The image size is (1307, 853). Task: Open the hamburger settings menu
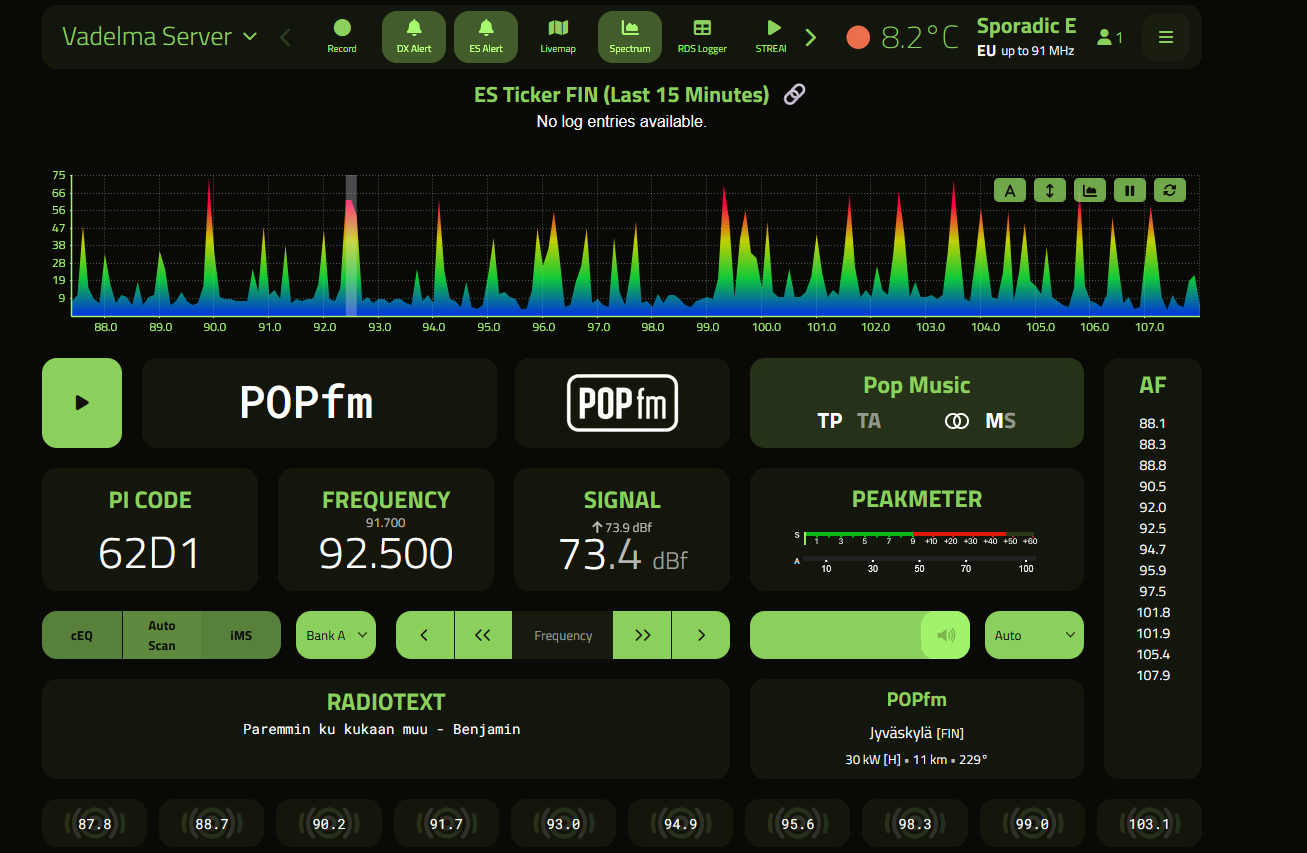click(x=1166, y=37)
